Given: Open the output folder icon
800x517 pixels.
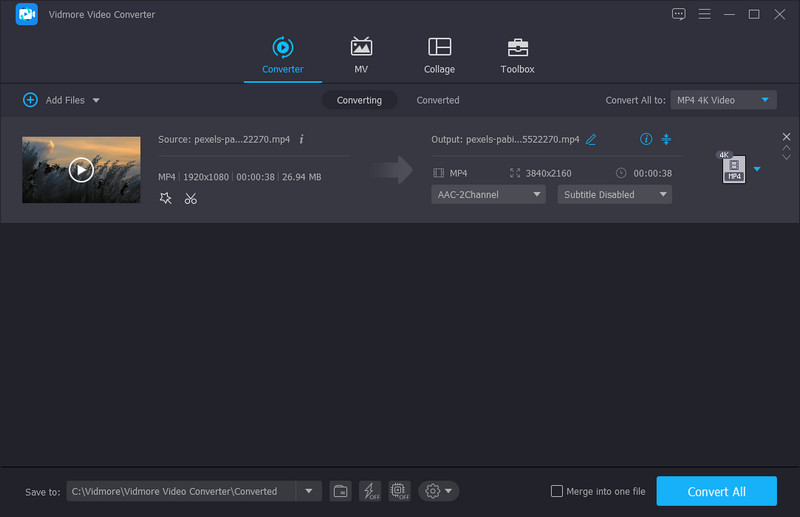Looking at the screenshot, I should point(341,491).
